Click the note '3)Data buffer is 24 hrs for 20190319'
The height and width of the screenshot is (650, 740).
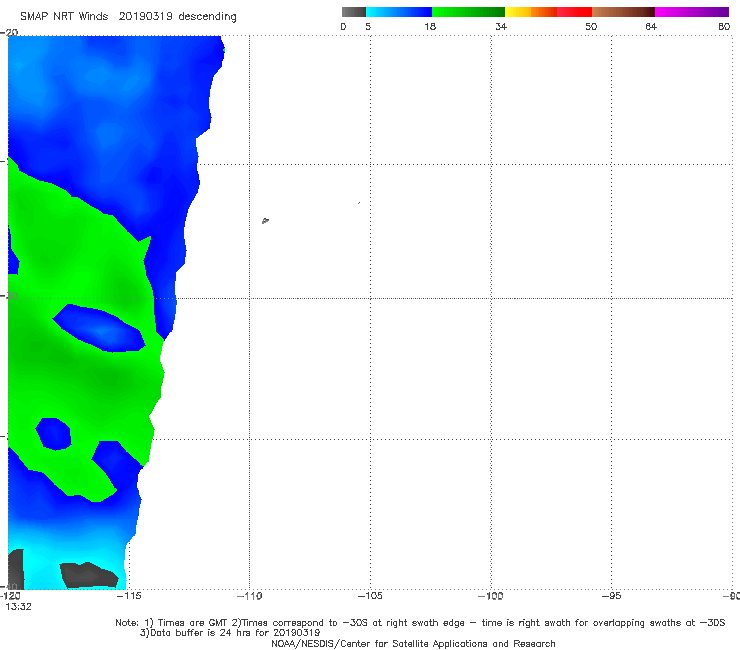230,633
